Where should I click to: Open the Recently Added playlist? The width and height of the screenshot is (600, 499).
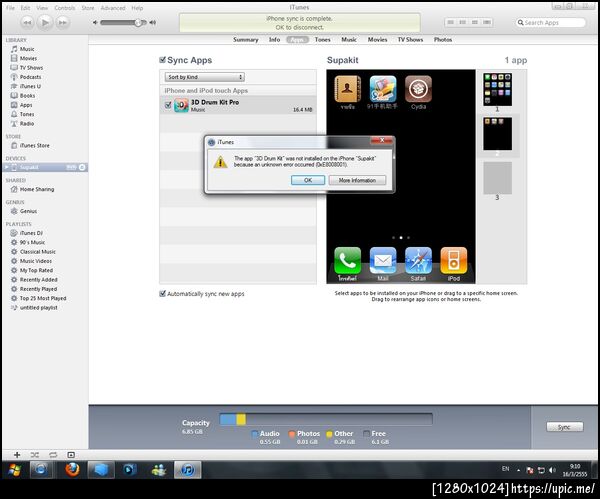pos(38,280)
